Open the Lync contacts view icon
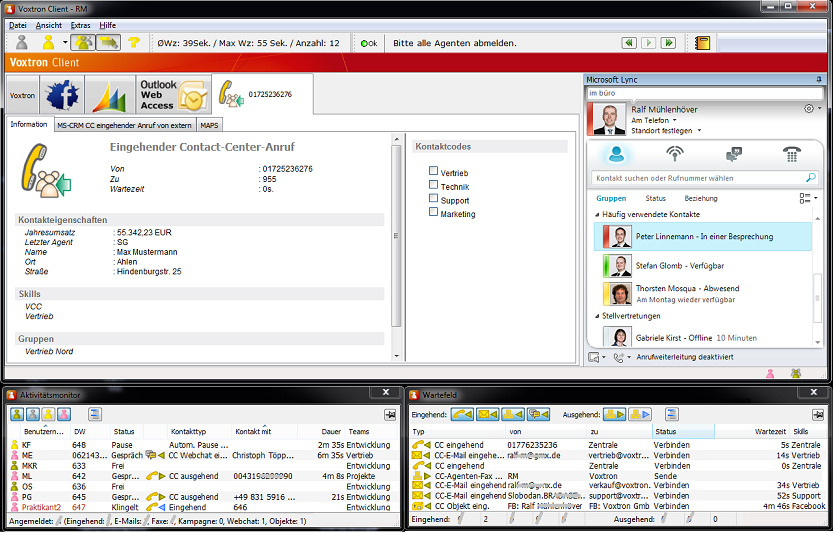 tap(616, 154)
